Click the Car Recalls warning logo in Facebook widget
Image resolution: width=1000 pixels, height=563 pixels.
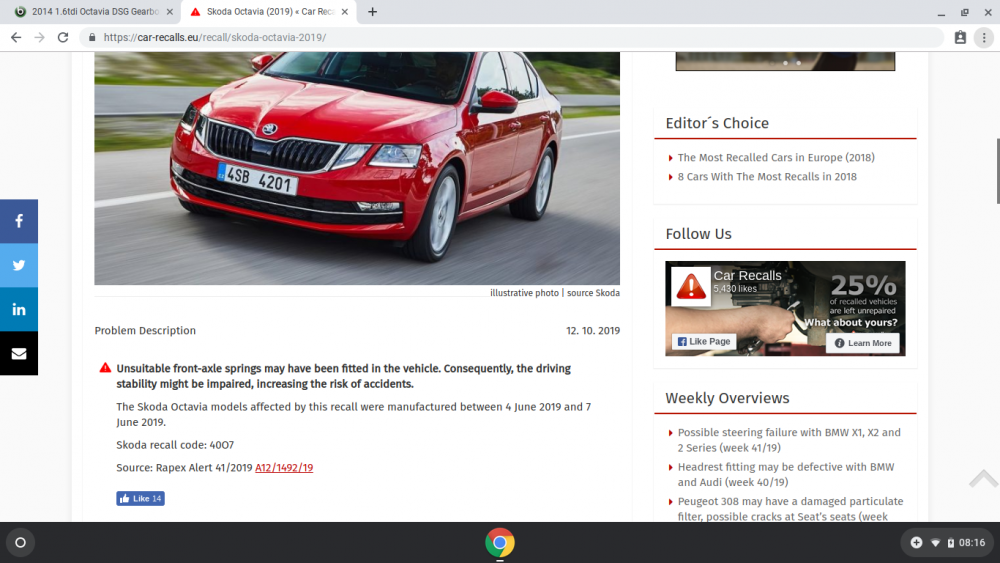coord(691,286)
